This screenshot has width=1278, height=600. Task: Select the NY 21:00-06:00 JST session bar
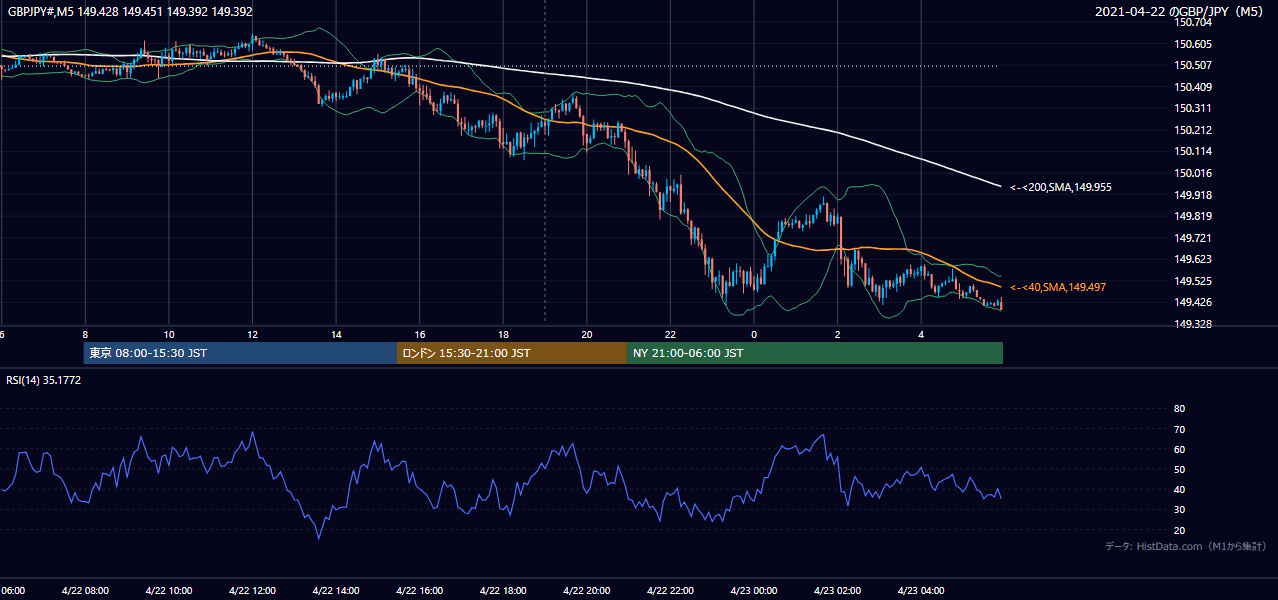point(815,353)
